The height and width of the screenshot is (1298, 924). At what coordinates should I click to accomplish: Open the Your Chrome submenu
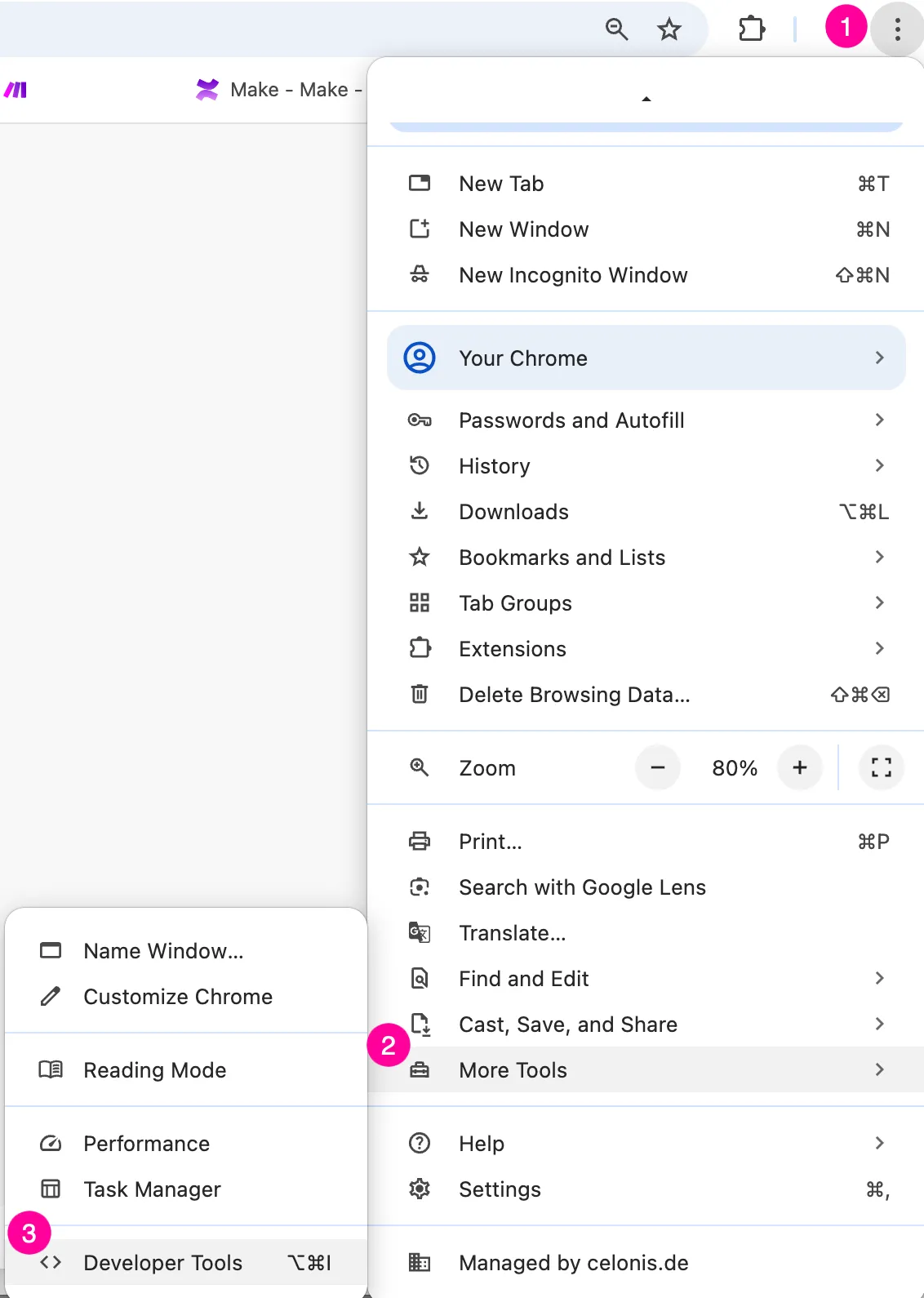[x=646, y=358]
